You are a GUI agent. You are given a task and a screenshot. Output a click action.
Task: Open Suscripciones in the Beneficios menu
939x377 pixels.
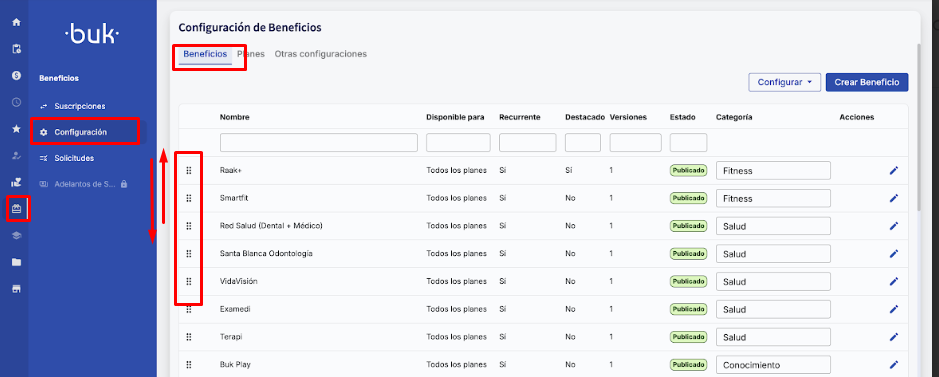[x=80, y=106]
